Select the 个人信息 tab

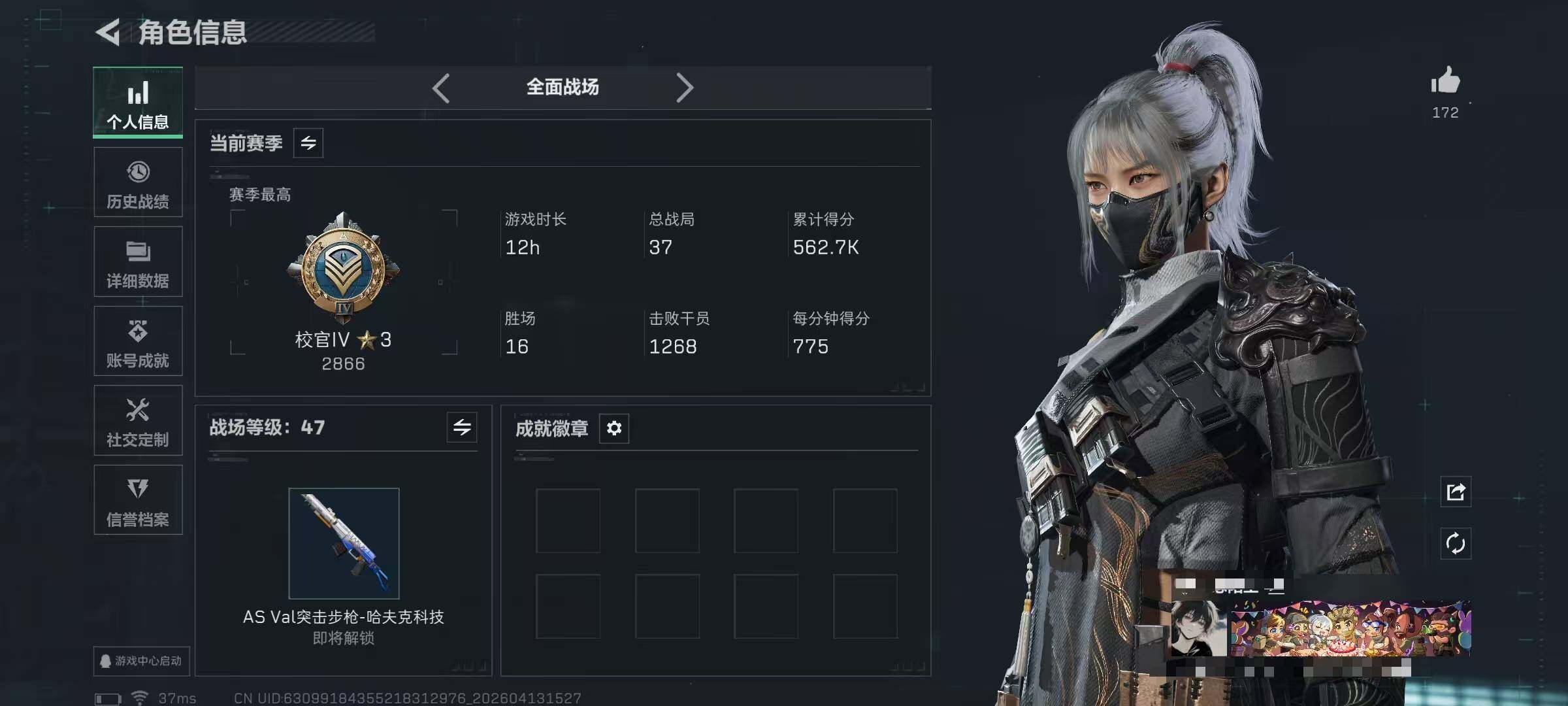(x=138, y=102)
